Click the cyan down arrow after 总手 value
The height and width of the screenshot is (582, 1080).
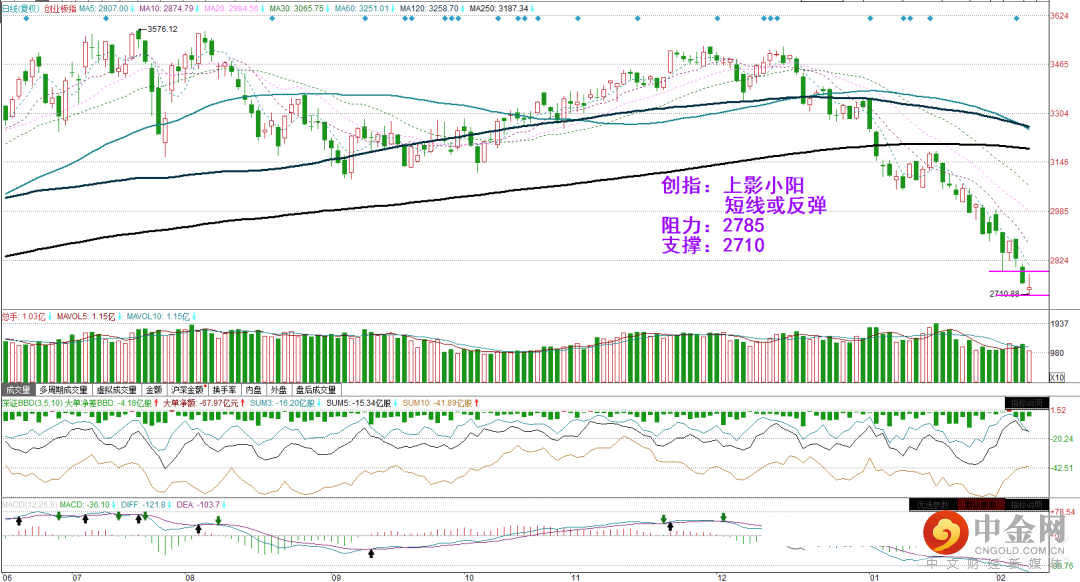(50, 316)
